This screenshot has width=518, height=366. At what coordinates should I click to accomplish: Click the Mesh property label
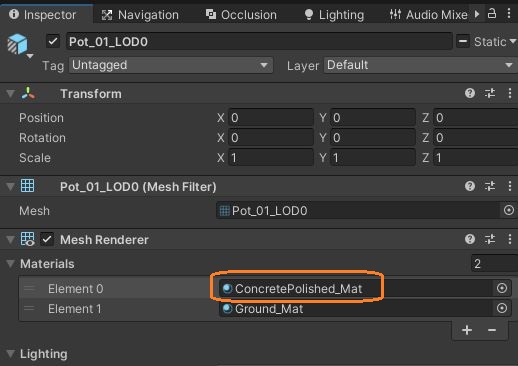point(34,211)
